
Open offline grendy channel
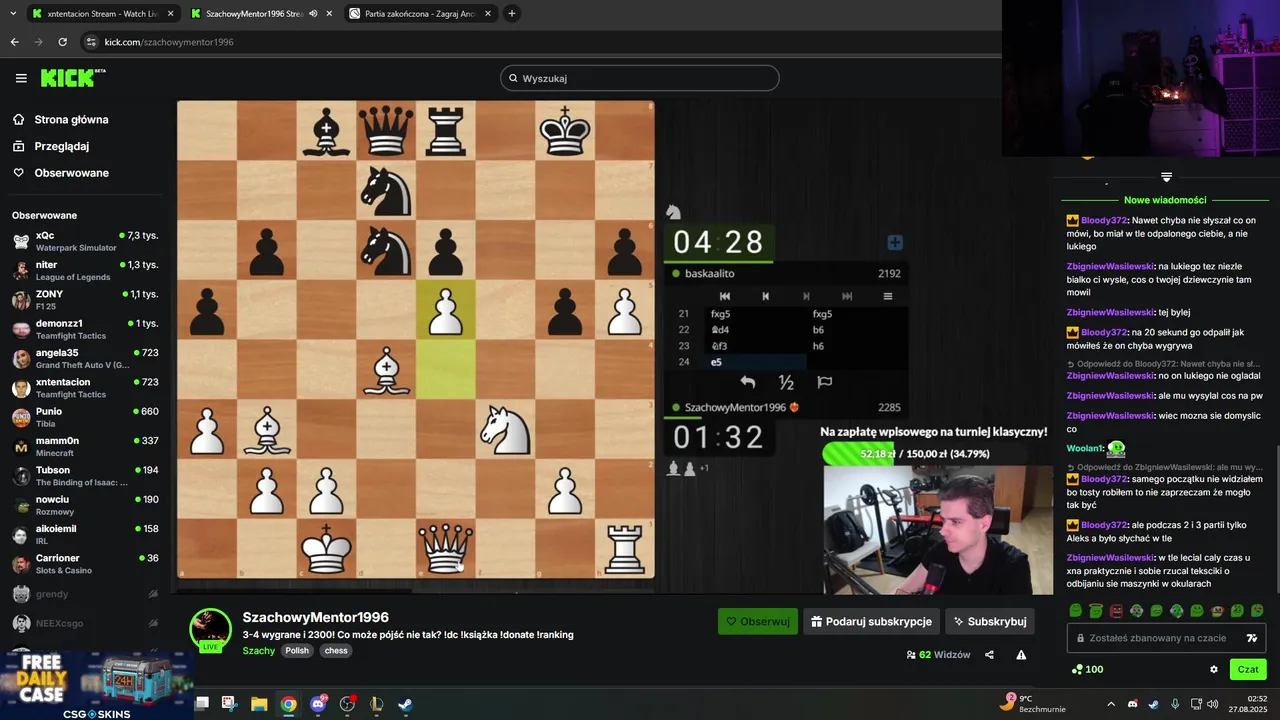tap(85, 594)
